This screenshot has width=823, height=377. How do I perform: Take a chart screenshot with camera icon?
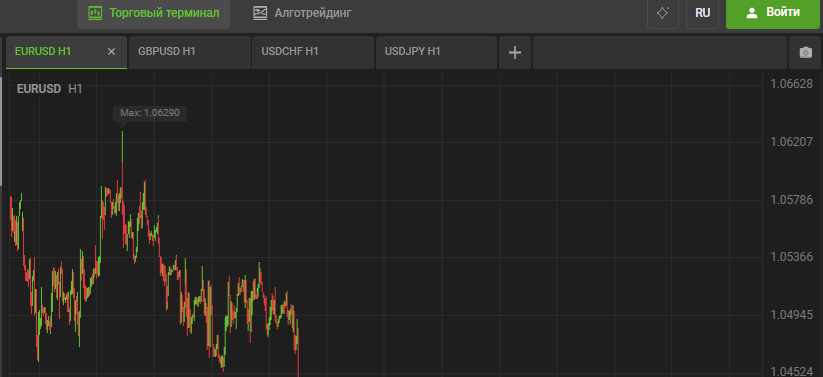pos(805,53)
